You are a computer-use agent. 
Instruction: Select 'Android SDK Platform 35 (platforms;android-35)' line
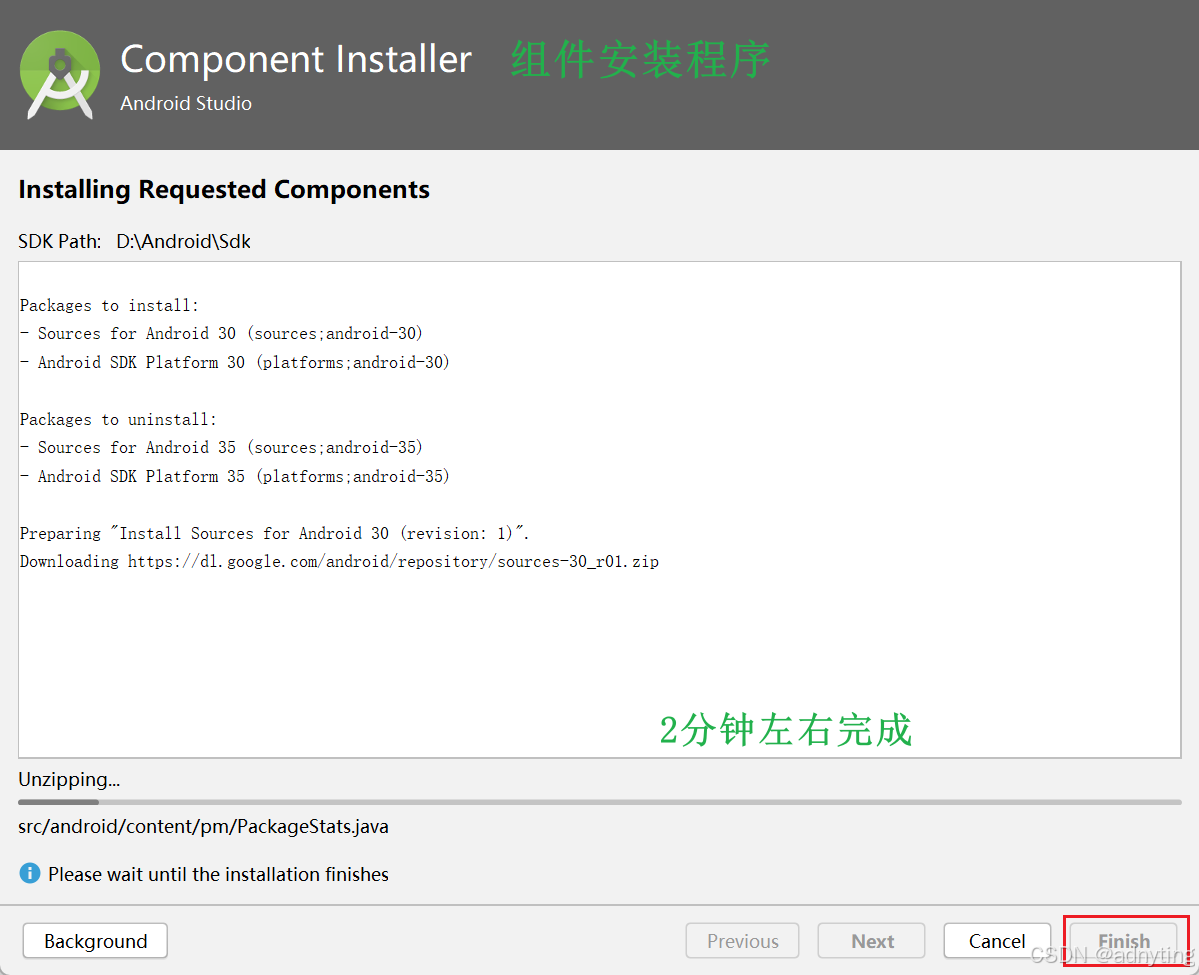click(235, 476)
